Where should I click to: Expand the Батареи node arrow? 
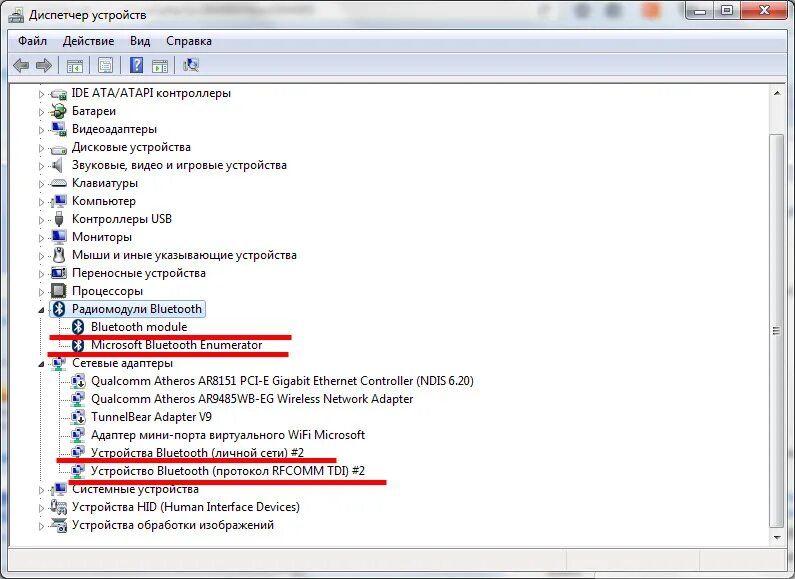(x=42, y=112)
